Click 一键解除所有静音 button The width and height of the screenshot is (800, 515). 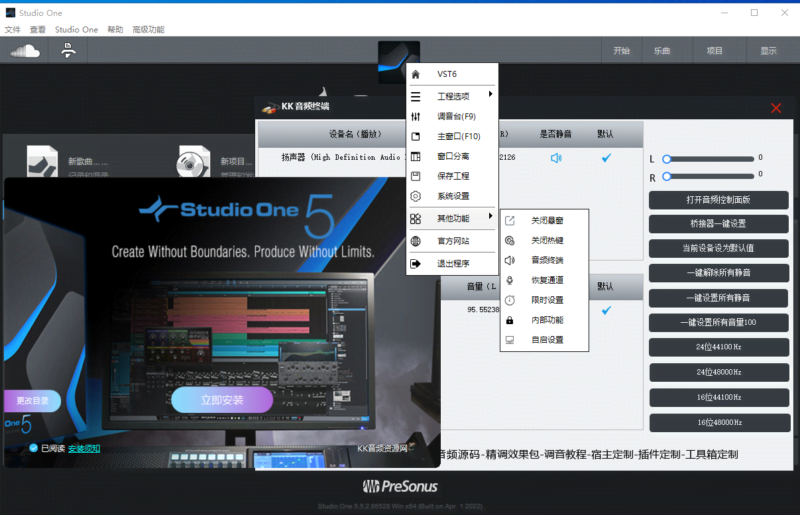[x=718, y=273]
